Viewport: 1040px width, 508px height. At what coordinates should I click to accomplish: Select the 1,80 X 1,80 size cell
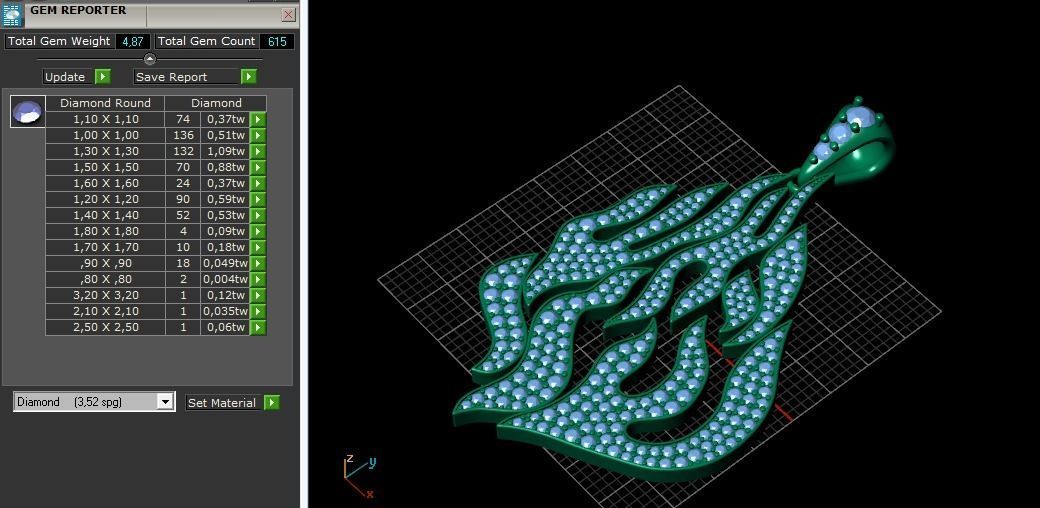click(x=105, y=231)
